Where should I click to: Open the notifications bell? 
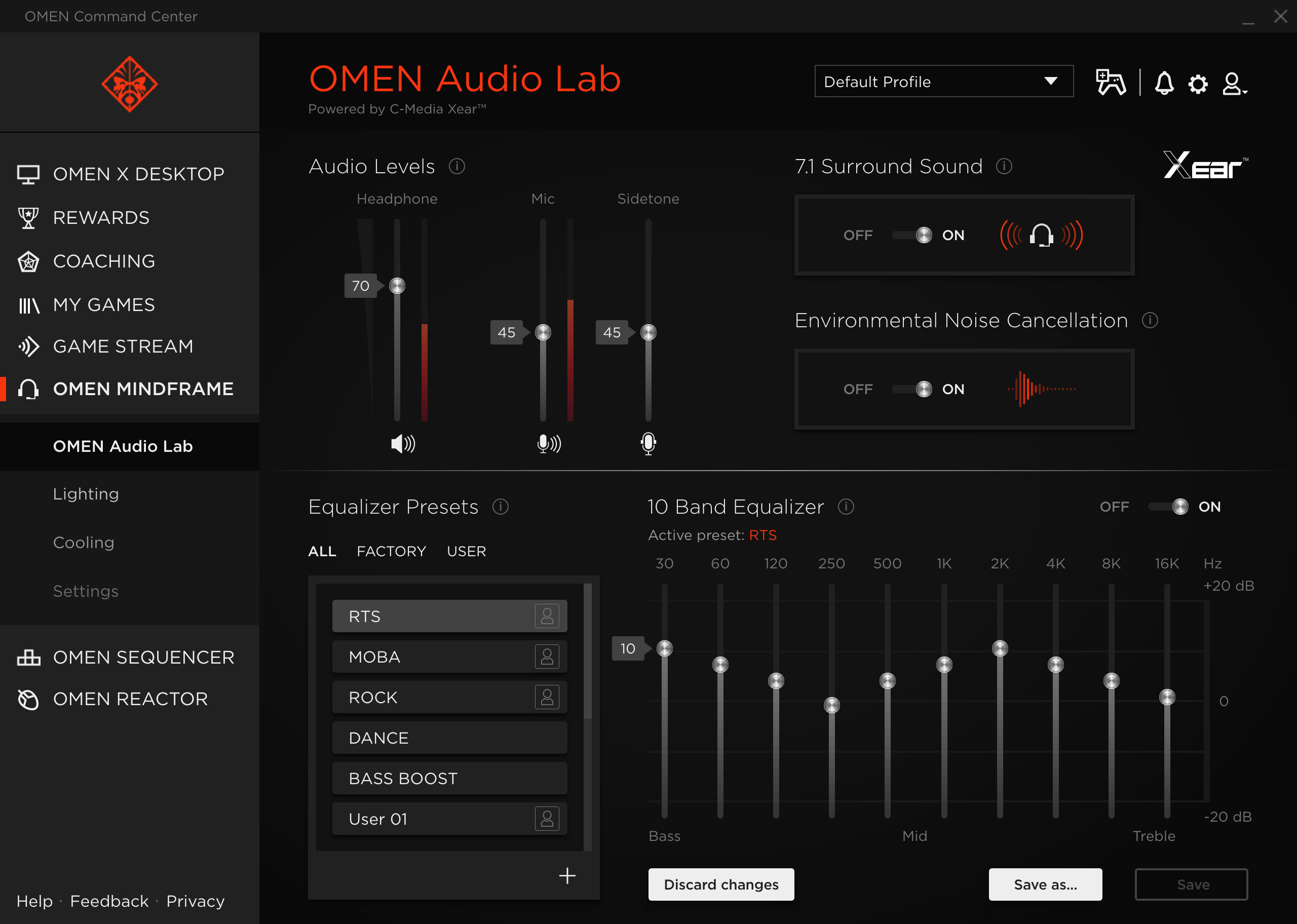coord(1164,83)
